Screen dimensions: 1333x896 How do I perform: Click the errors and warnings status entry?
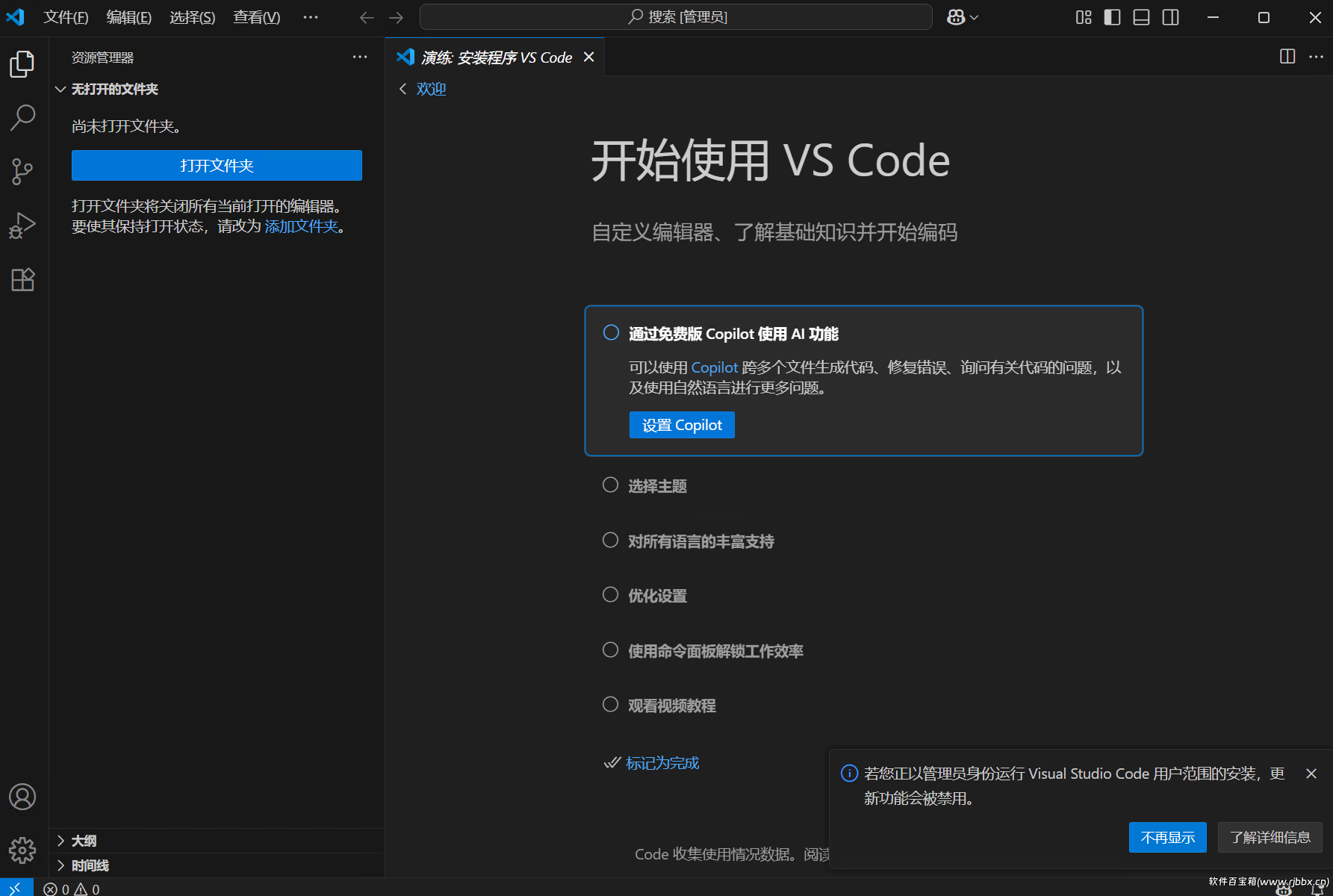(x=72, y=889)
